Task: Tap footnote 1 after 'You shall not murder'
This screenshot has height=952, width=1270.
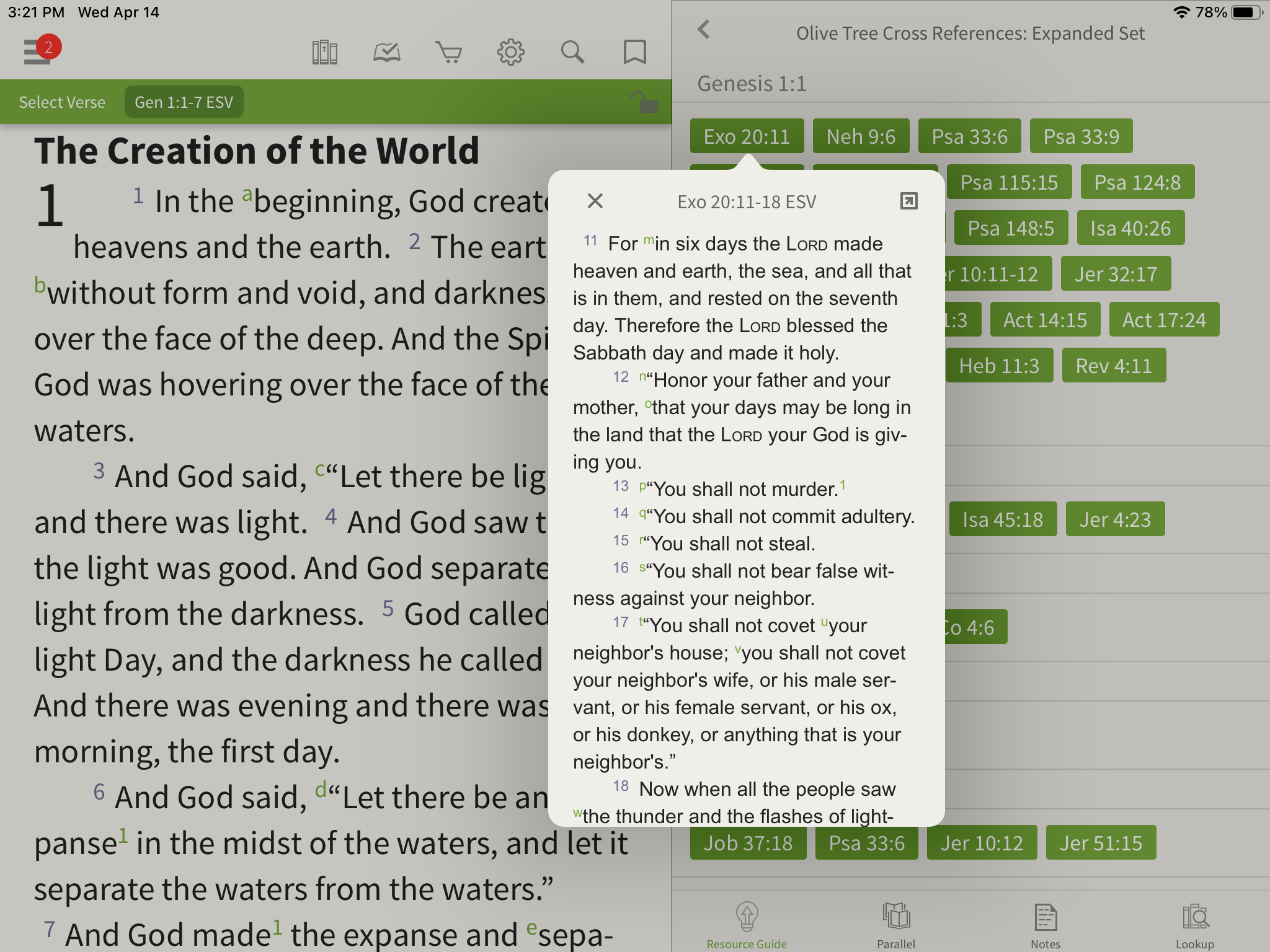Action: point(843,484)
